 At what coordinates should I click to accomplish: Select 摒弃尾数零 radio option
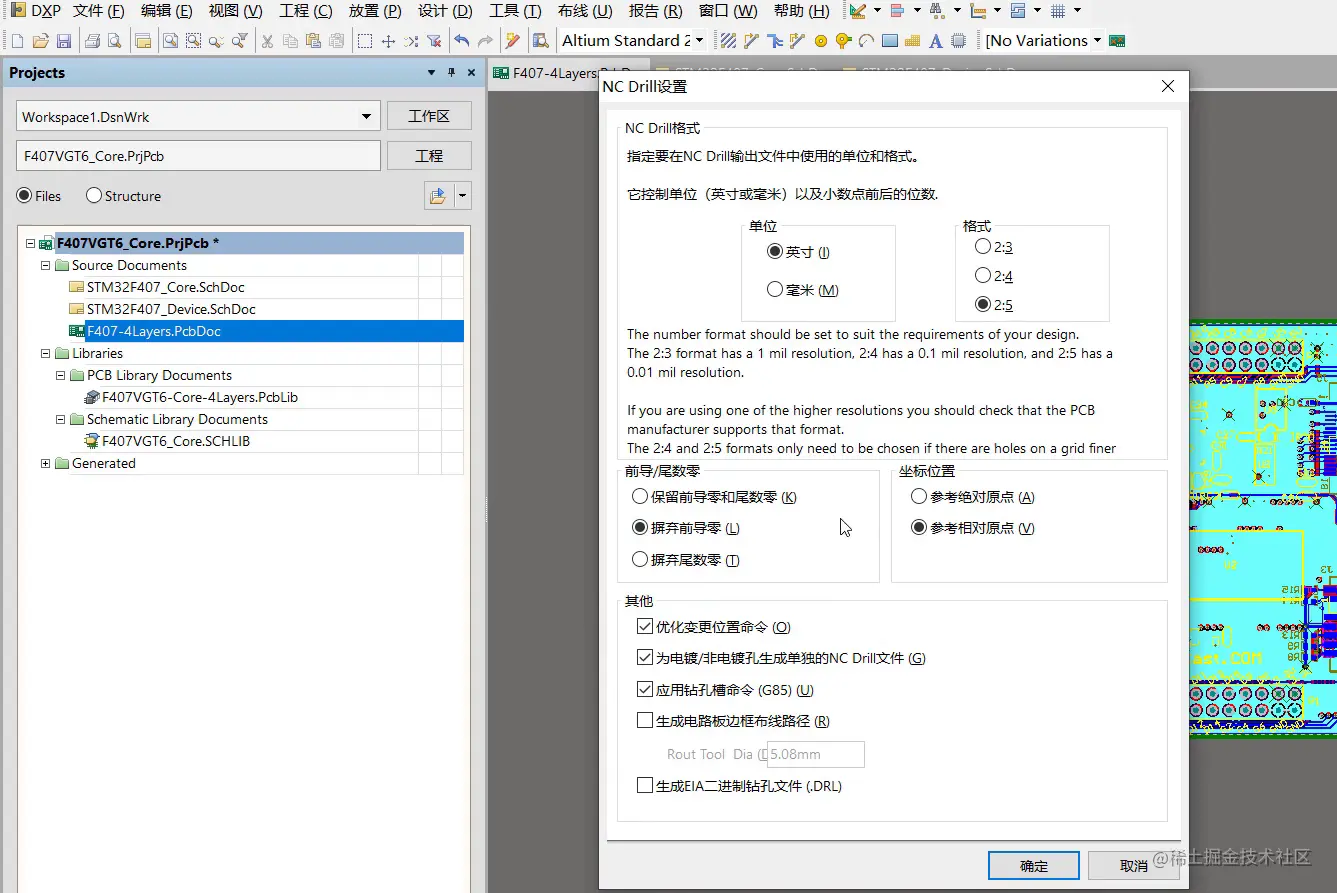tap(640, 560)
